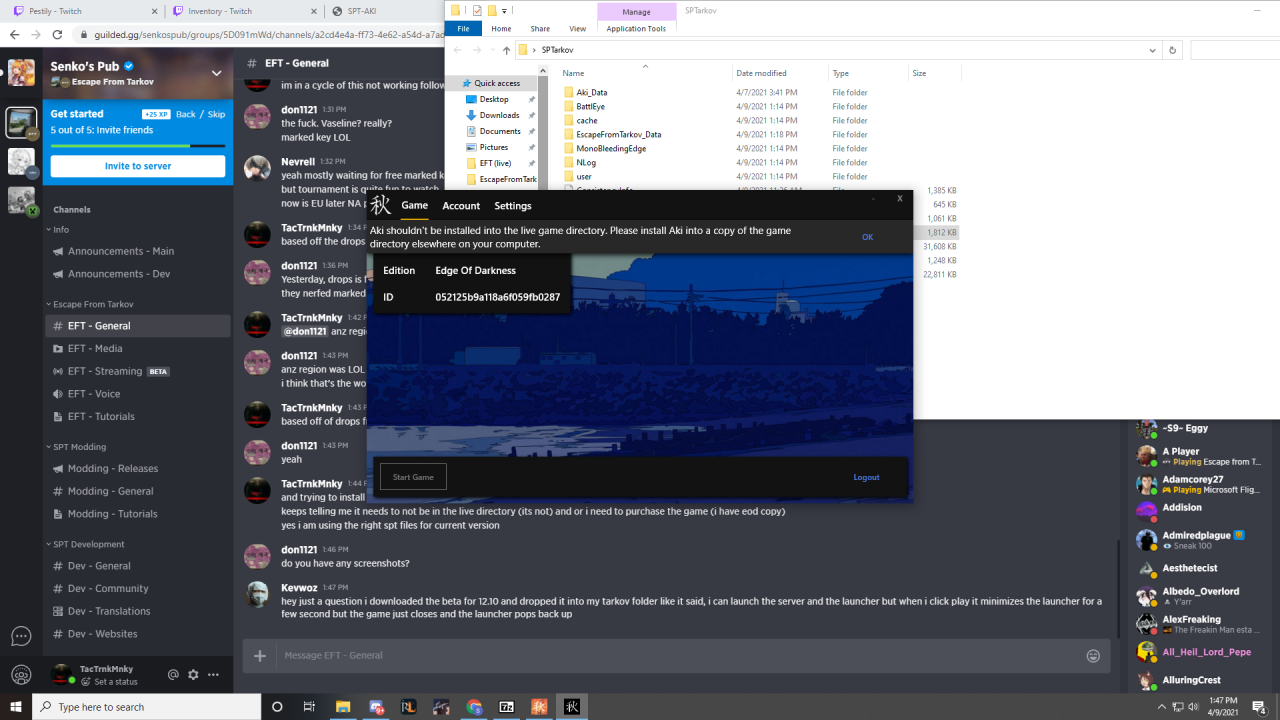Open Google Chrome from the taskbar
Screen dimensions: 1280x720
click(x=474, y=707)
